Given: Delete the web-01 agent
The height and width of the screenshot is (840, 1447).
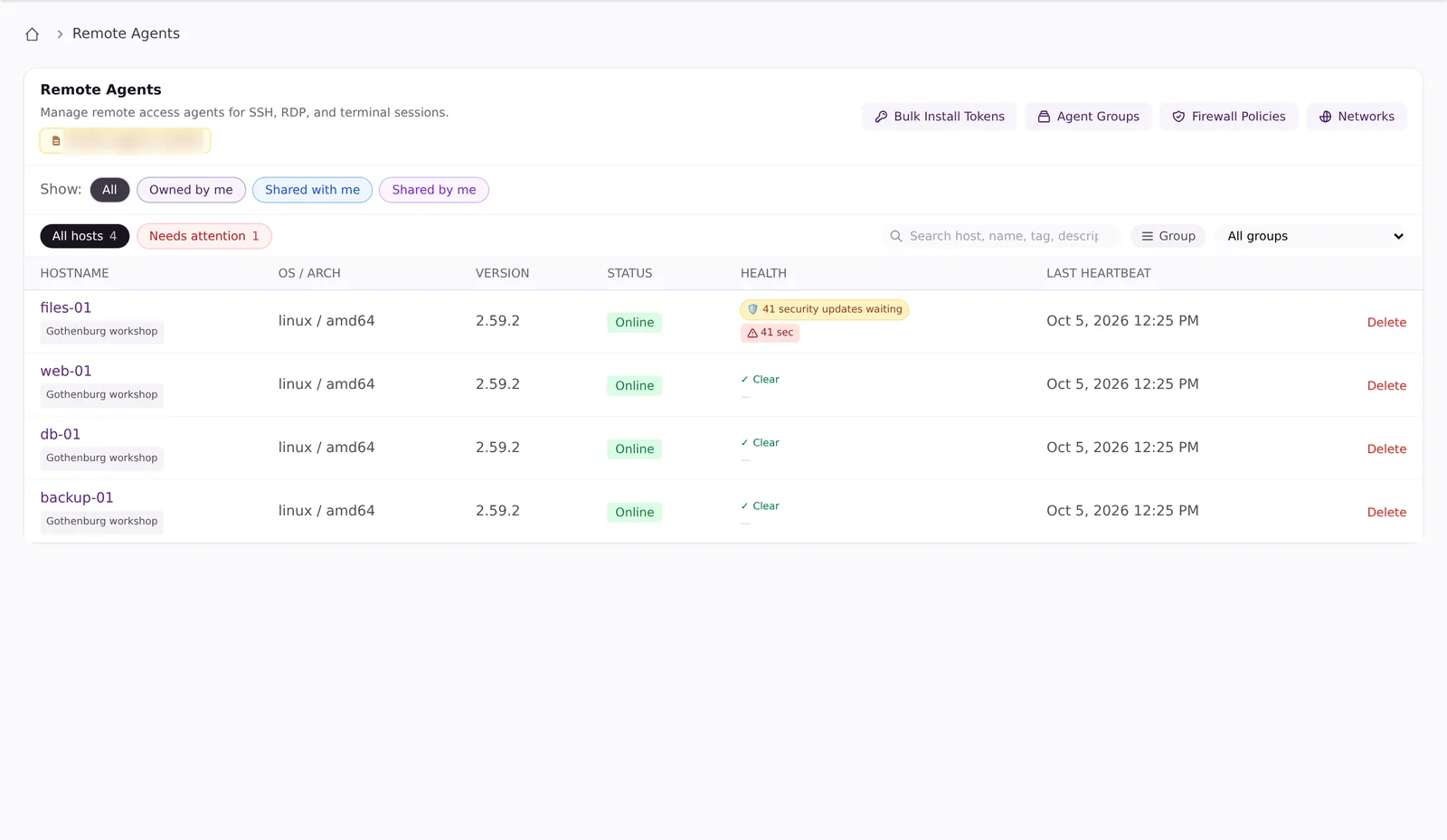Looking at the screenshot, I should coord(1386,385).
